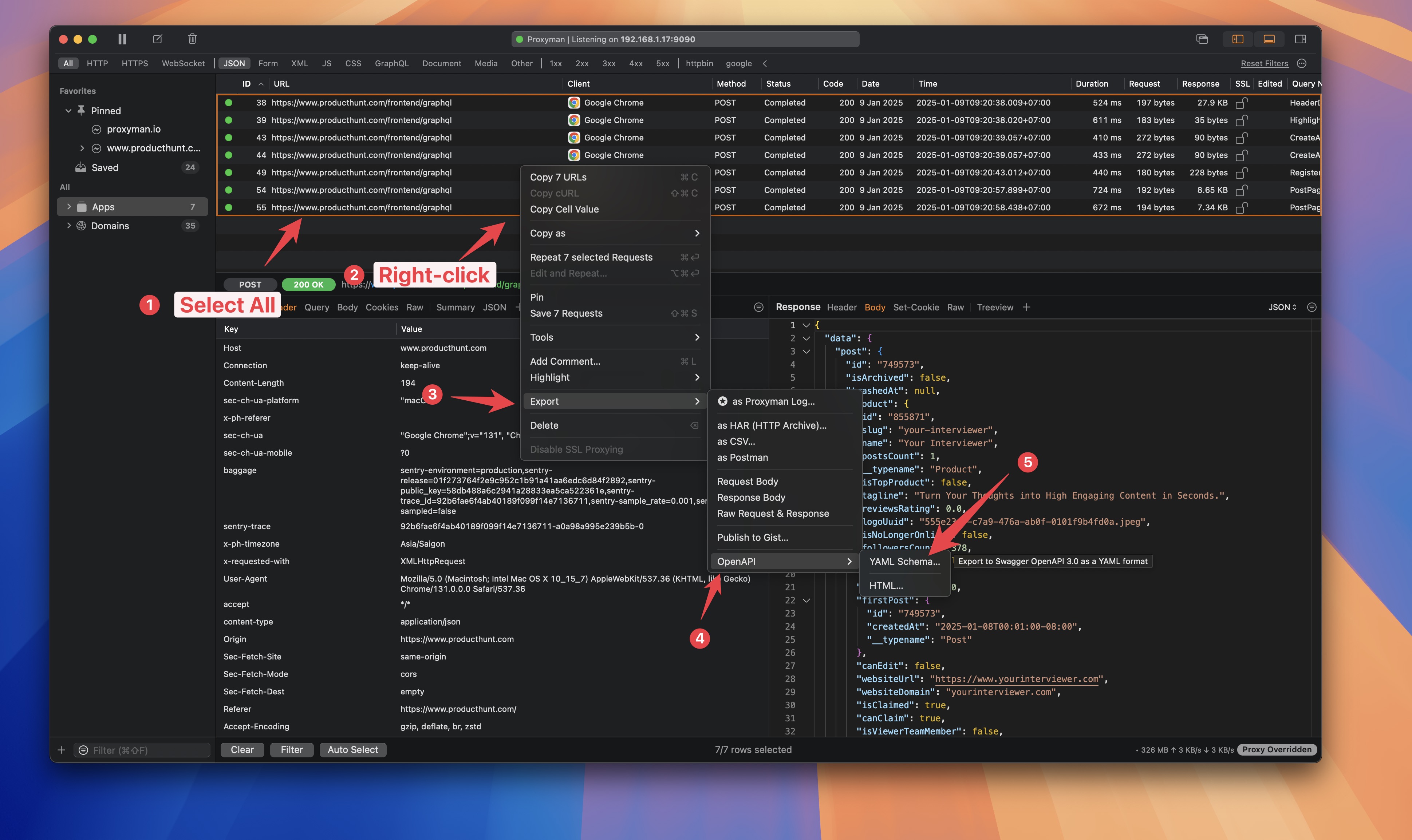This screenshot has height=840, width=1412.
Task: Toggle the bottom panel layout icon
Action: (x=1269, y=39)
